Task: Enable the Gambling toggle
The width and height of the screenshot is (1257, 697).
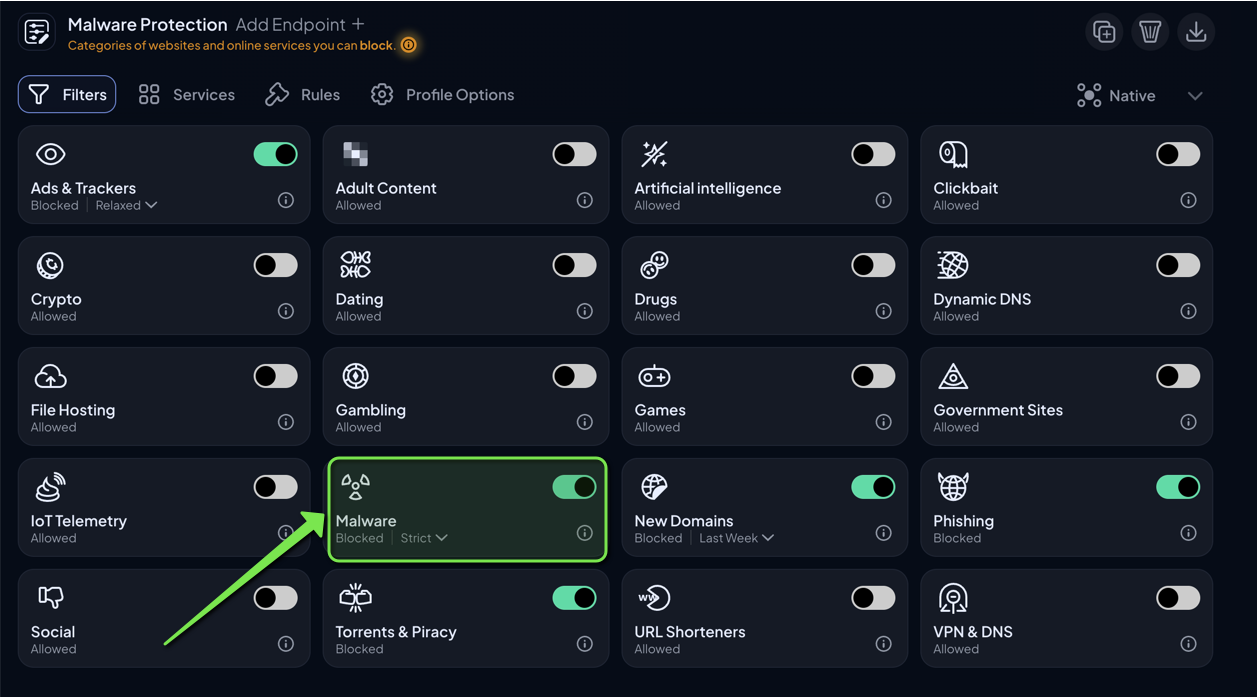Action: (574, 376)
